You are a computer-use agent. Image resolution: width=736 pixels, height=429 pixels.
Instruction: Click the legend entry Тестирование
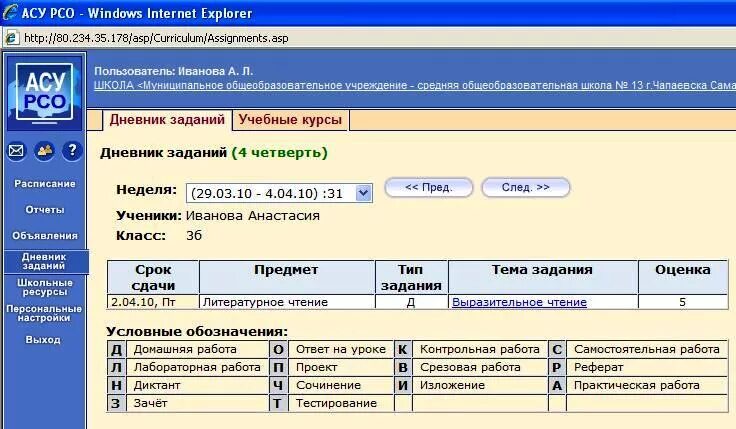click(x=337, y=403)
